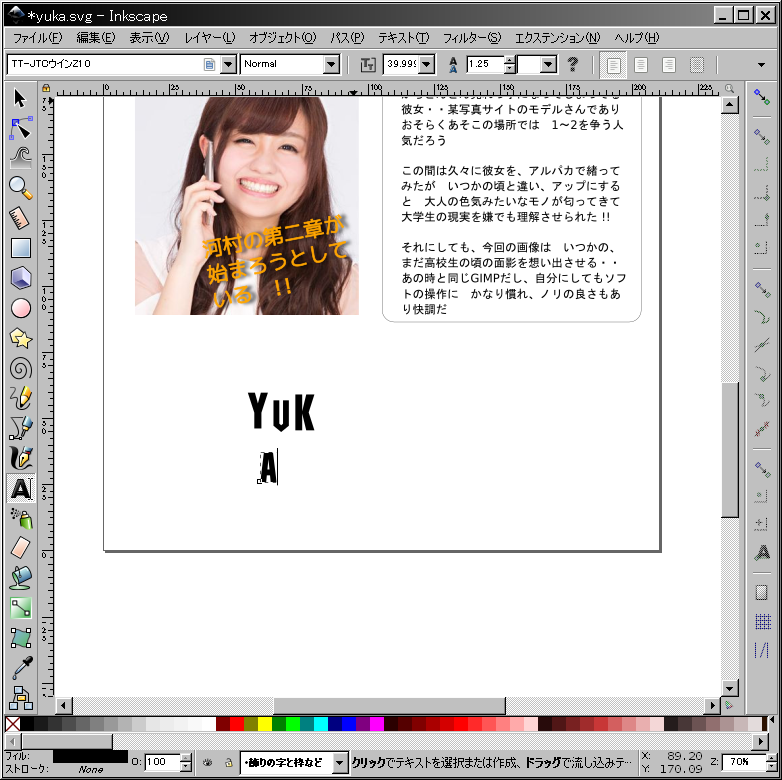Select the Mesh gradient tool
Image resolution: width=782 pixels, height=780 pixels.
(20, 637)
